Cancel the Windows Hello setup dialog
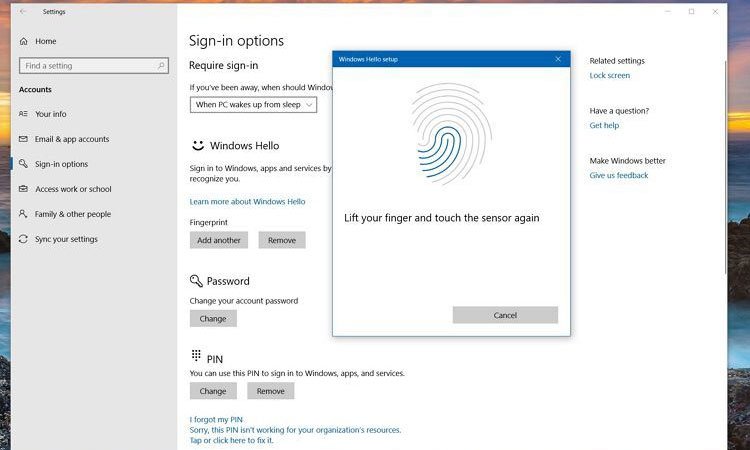Image resolution: width=750 pixels, height=450 pixels. (505, 315)
